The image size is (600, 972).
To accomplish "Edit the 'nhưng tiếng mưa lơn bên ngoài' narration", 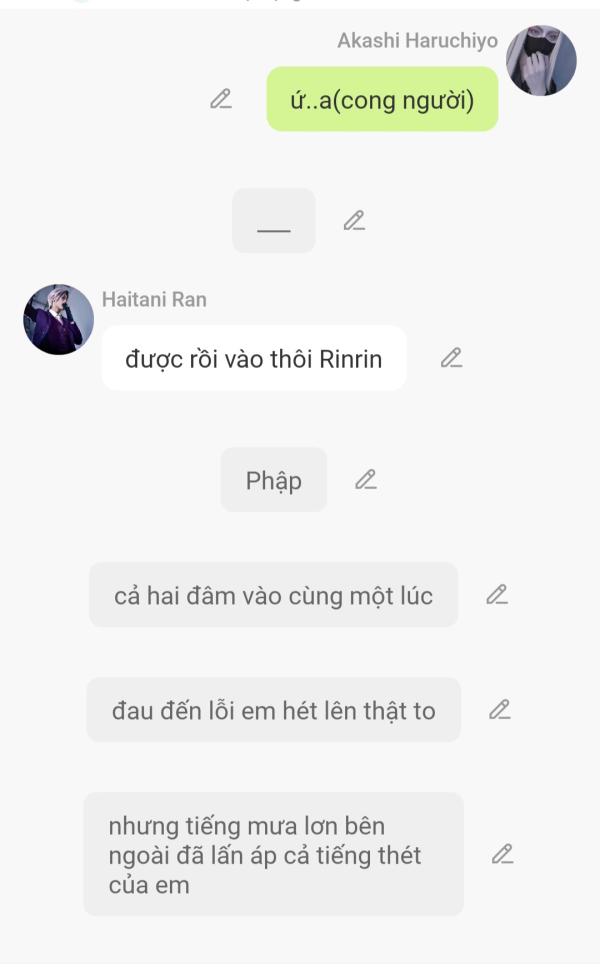I will click(x=503, y=854).
